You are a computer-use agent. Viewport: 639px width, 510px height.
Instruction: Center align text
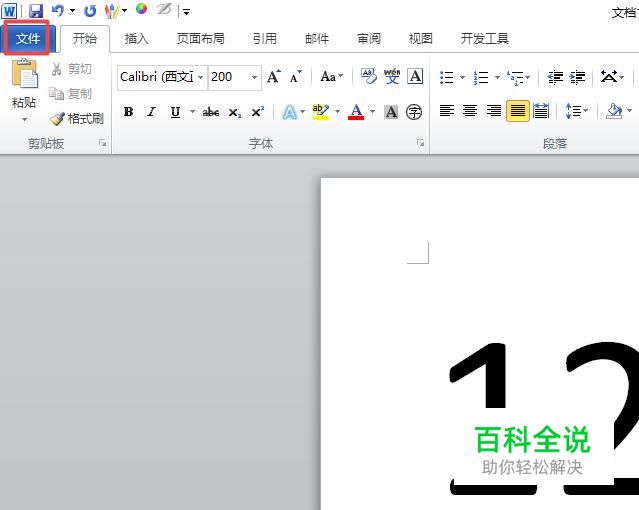pos(470,110)
